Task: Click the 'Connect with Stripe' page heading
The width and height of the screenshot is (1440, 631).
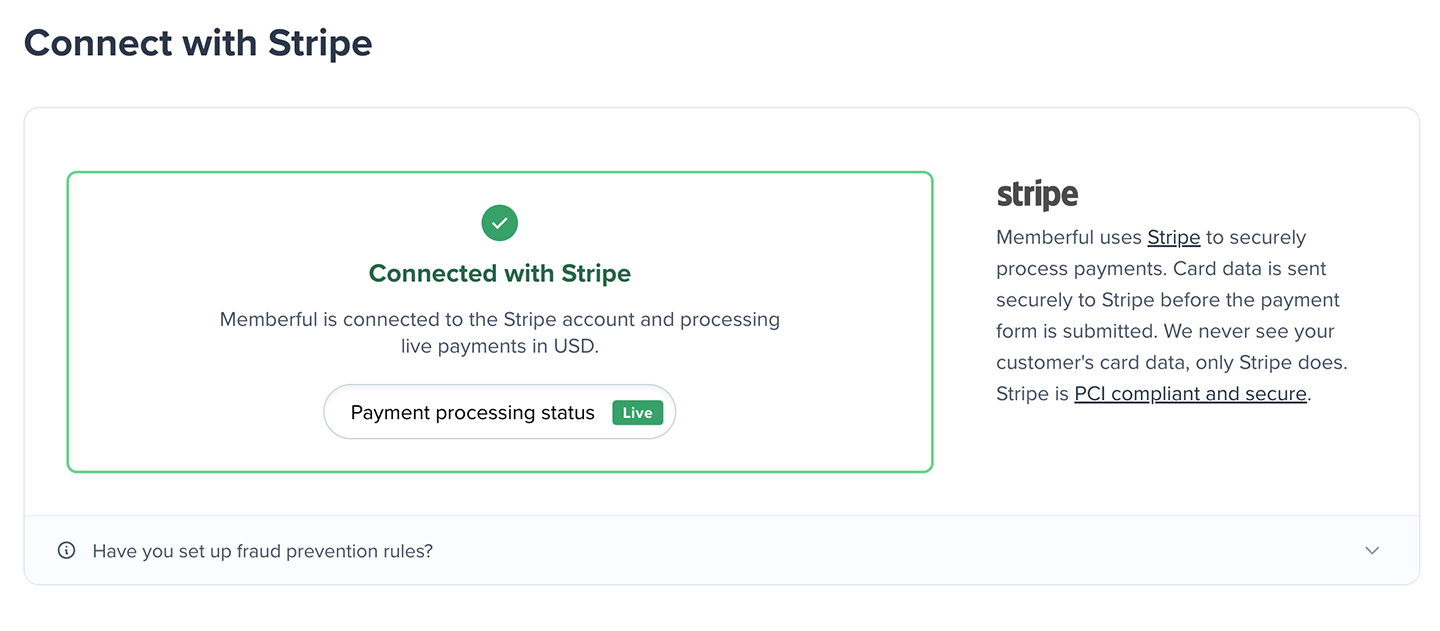Action: [198, 43]
